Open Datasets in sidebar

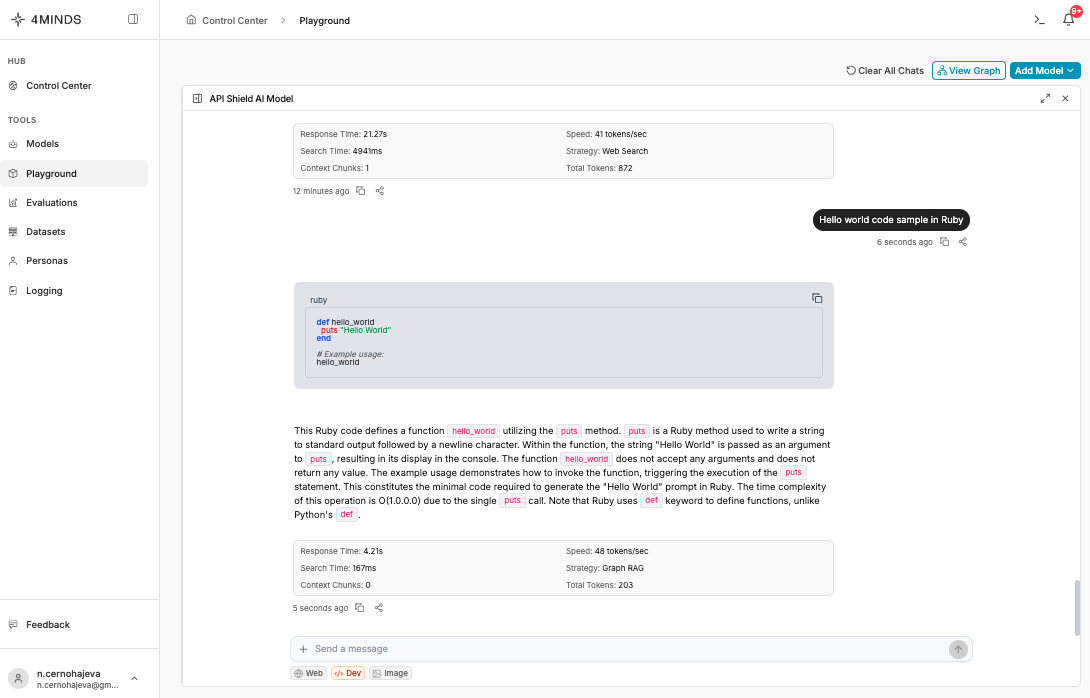pos(74,232)
